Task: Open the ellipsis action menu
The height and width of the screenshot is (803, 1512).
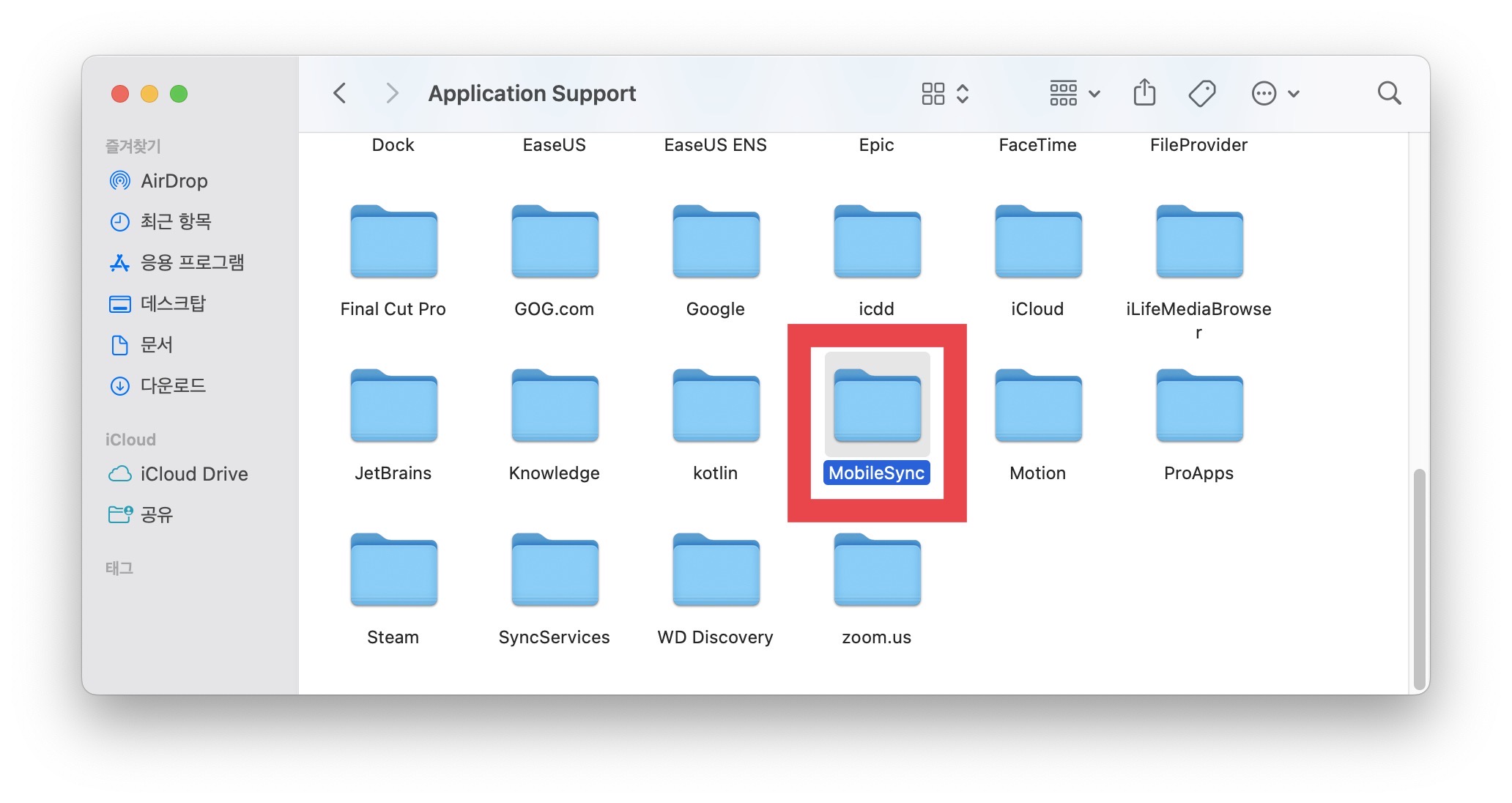Action: pyautogui.click(x=1275, y=93)
